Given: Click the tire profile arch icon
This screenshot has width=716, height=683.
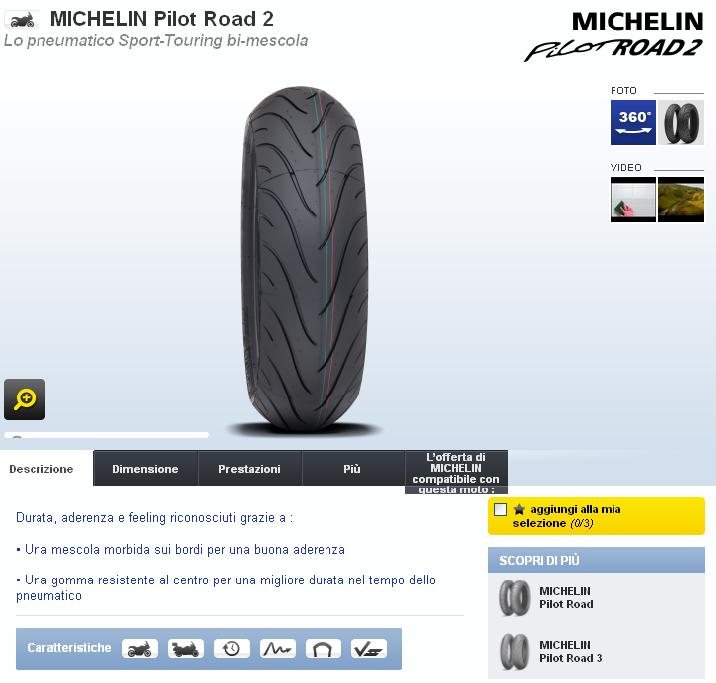Looking at the screenshot, I should (x=323, y=649).
